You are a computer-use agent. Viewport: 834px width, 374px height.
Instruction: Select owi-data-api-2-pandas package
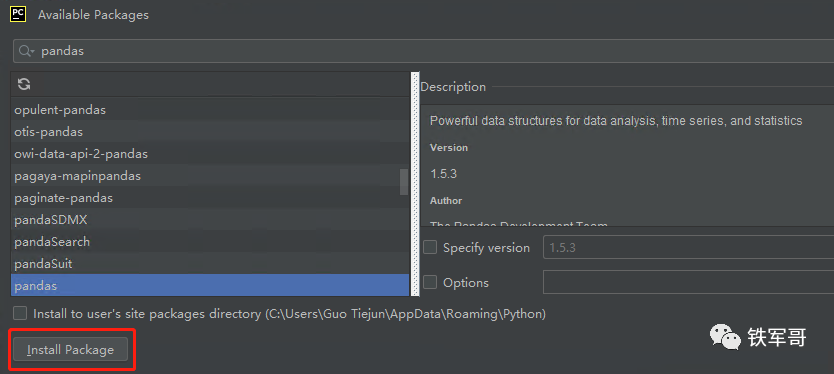[x=210, y=154]
